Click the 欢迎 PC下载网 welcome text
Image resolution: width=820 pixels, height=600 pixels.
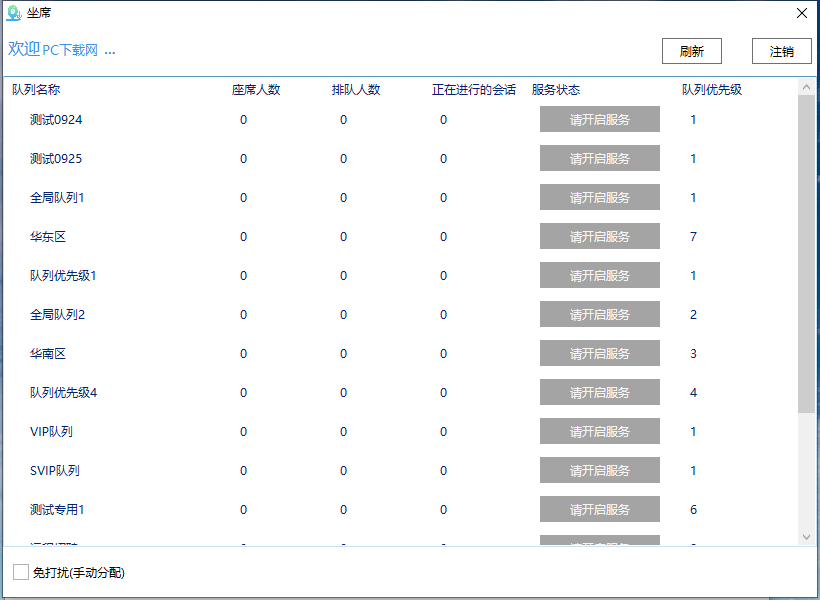[62, 49]
